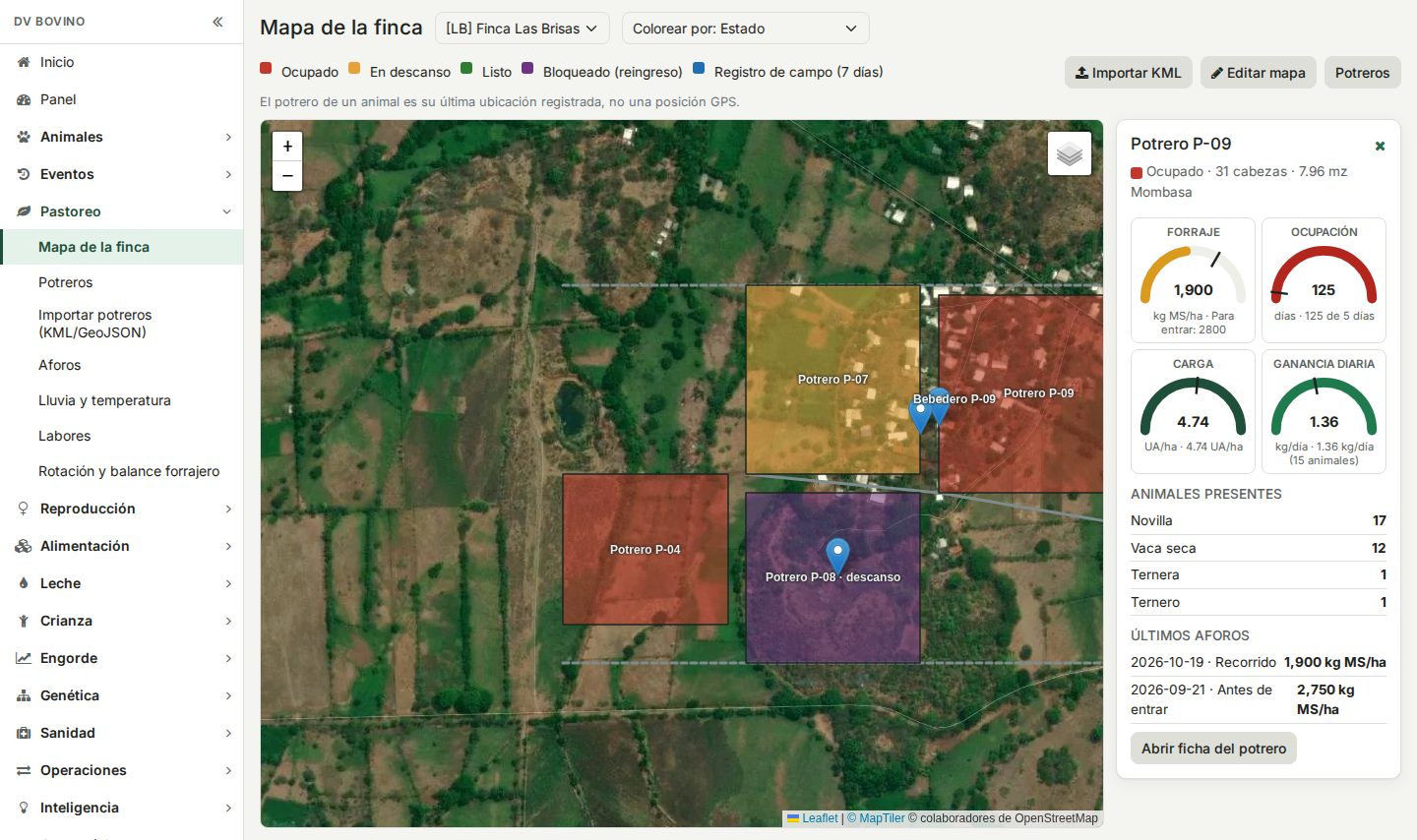Click the medical kit icon beside Sanidad
Screen dimensions: 1417x840
tap(24, 733)
